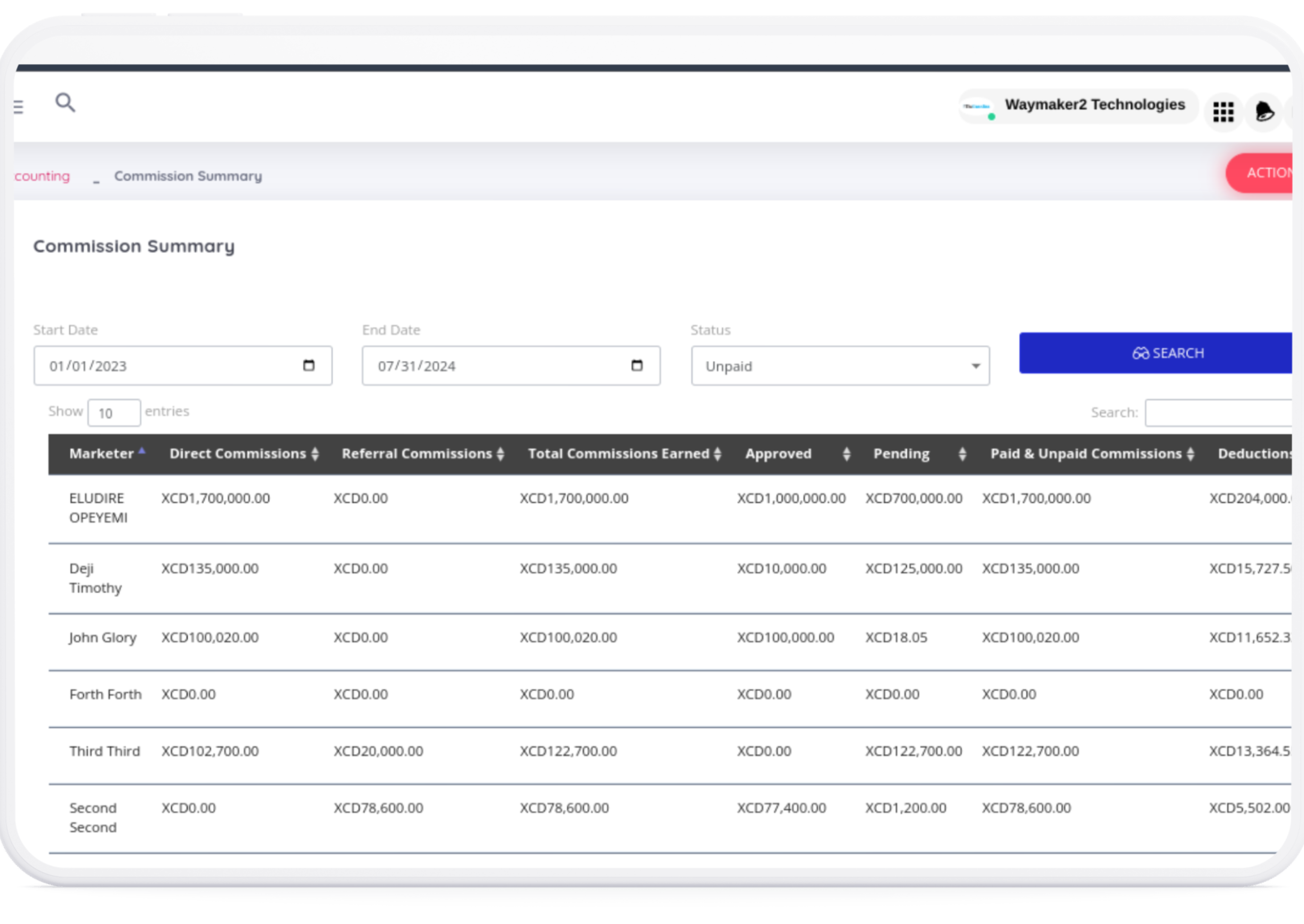The width and height of the screenshot is (1304, 924).
Task: Open notifications bell icon
Action: click(x=1264, y=111)
